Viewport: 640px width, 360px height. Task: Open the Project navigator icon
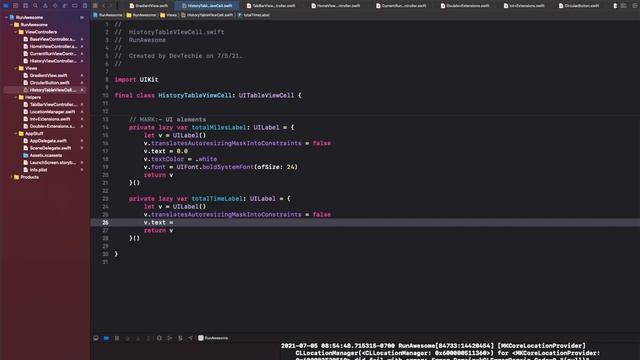click(x=6, y=6)
